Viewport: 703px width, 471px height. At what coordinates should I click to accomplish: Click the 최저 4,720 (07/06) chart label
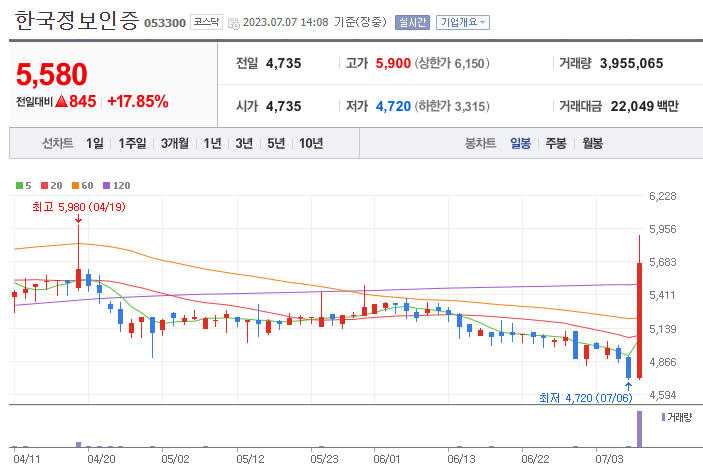[586, 398]
